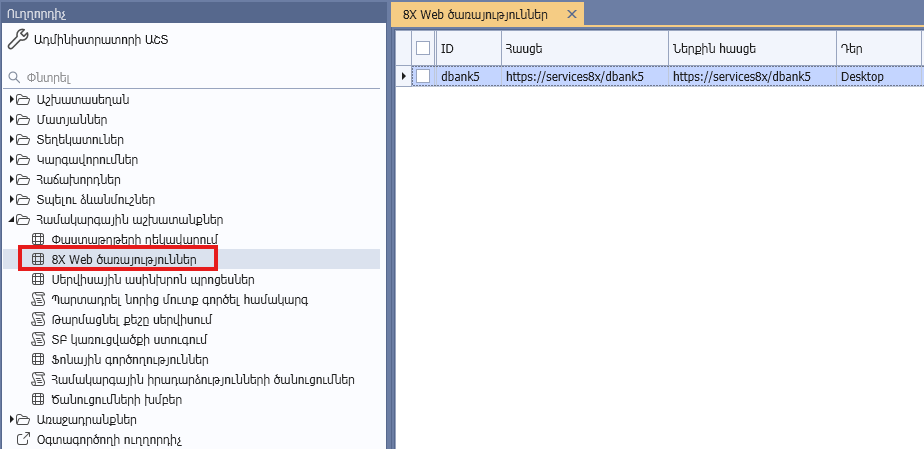Viewport: 924px width, 449px height.
Task: Click the script icon of ՏԲ կառուցվածքի ստուգում
Action: click(39, 340)
